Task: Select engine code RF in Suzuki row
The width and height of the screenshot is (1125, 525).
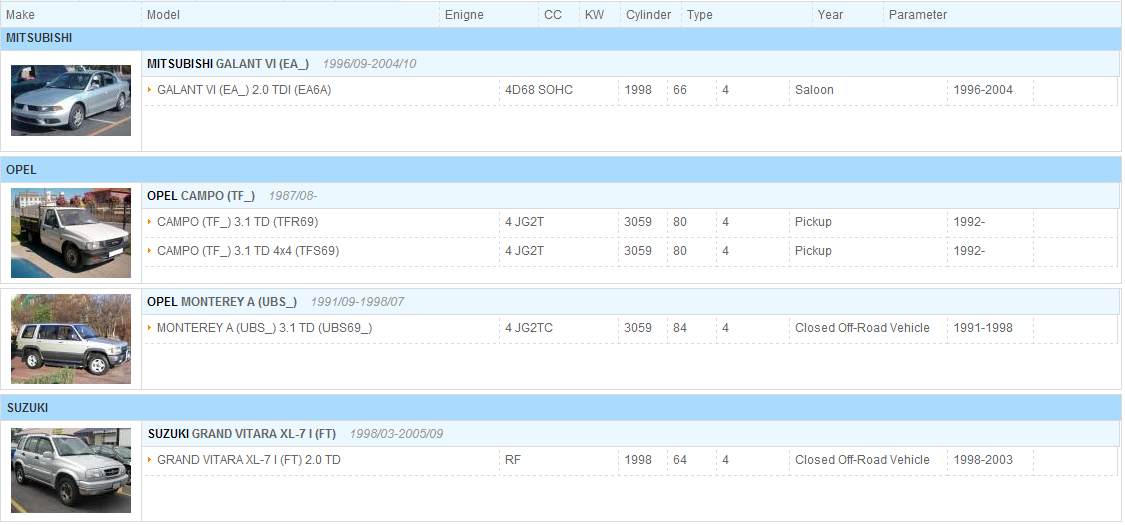Action: coord(513,460)
